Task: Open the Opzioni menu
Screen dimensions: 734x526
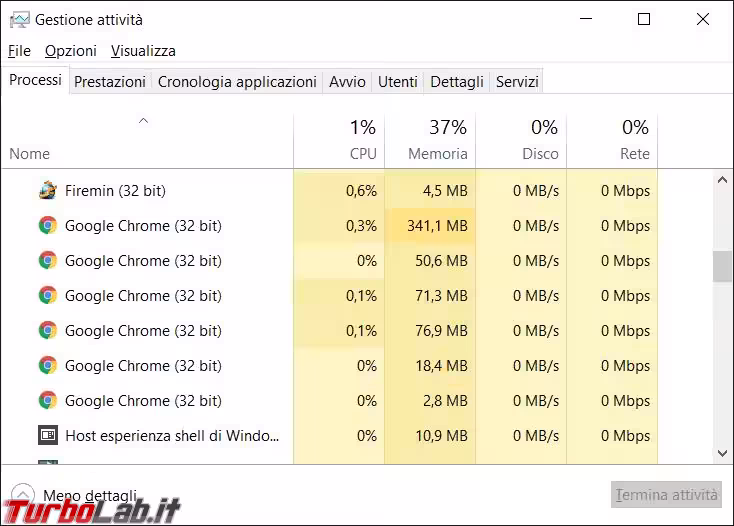Action: (x=71, y=50)
